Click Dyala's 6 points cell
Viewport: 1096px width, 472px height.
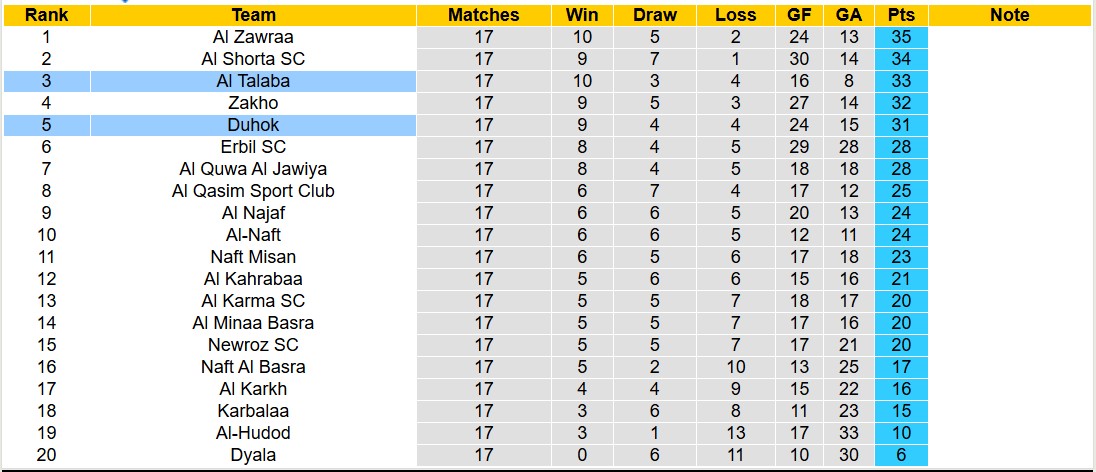(x=901, y=455)
